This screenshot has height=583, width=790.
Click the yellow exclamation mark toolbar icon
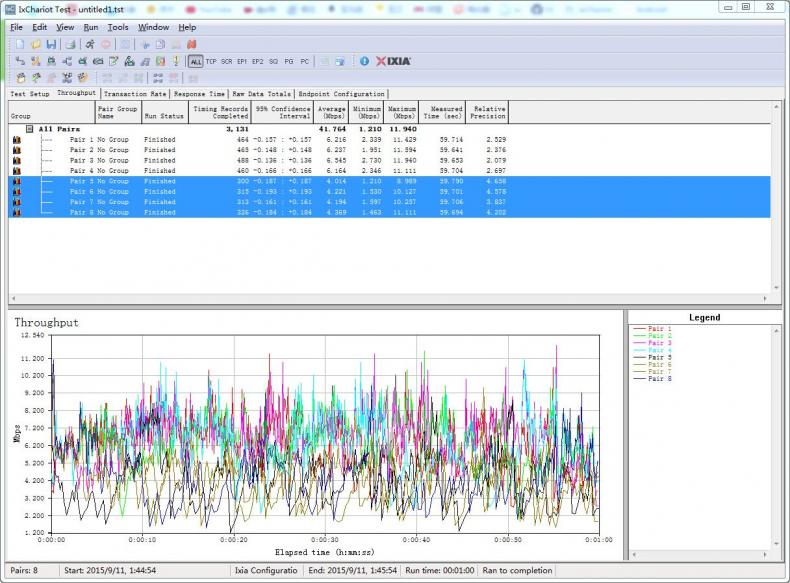176,61
